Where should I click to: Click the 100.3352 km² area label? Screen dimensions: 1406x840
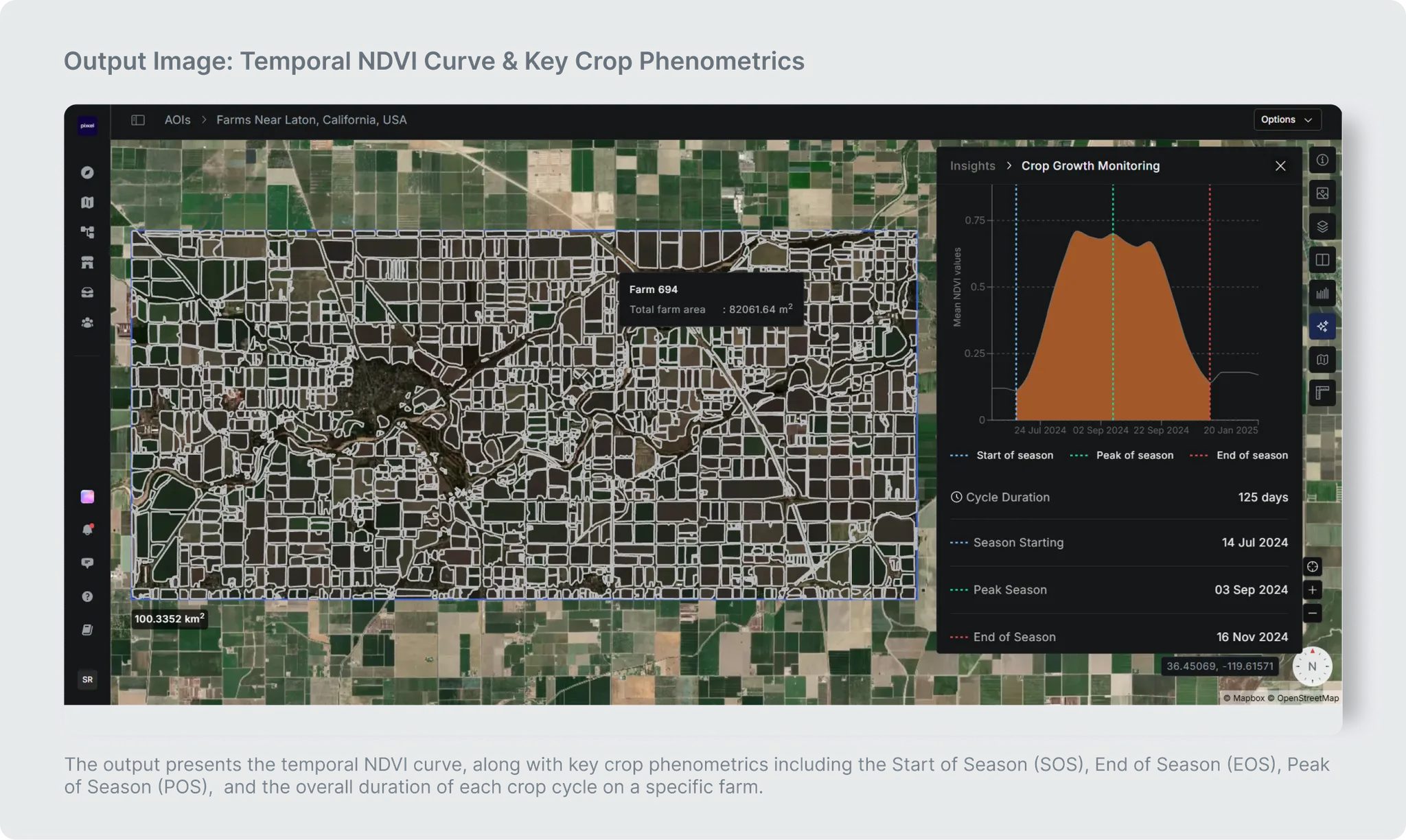tap(169, 619)
